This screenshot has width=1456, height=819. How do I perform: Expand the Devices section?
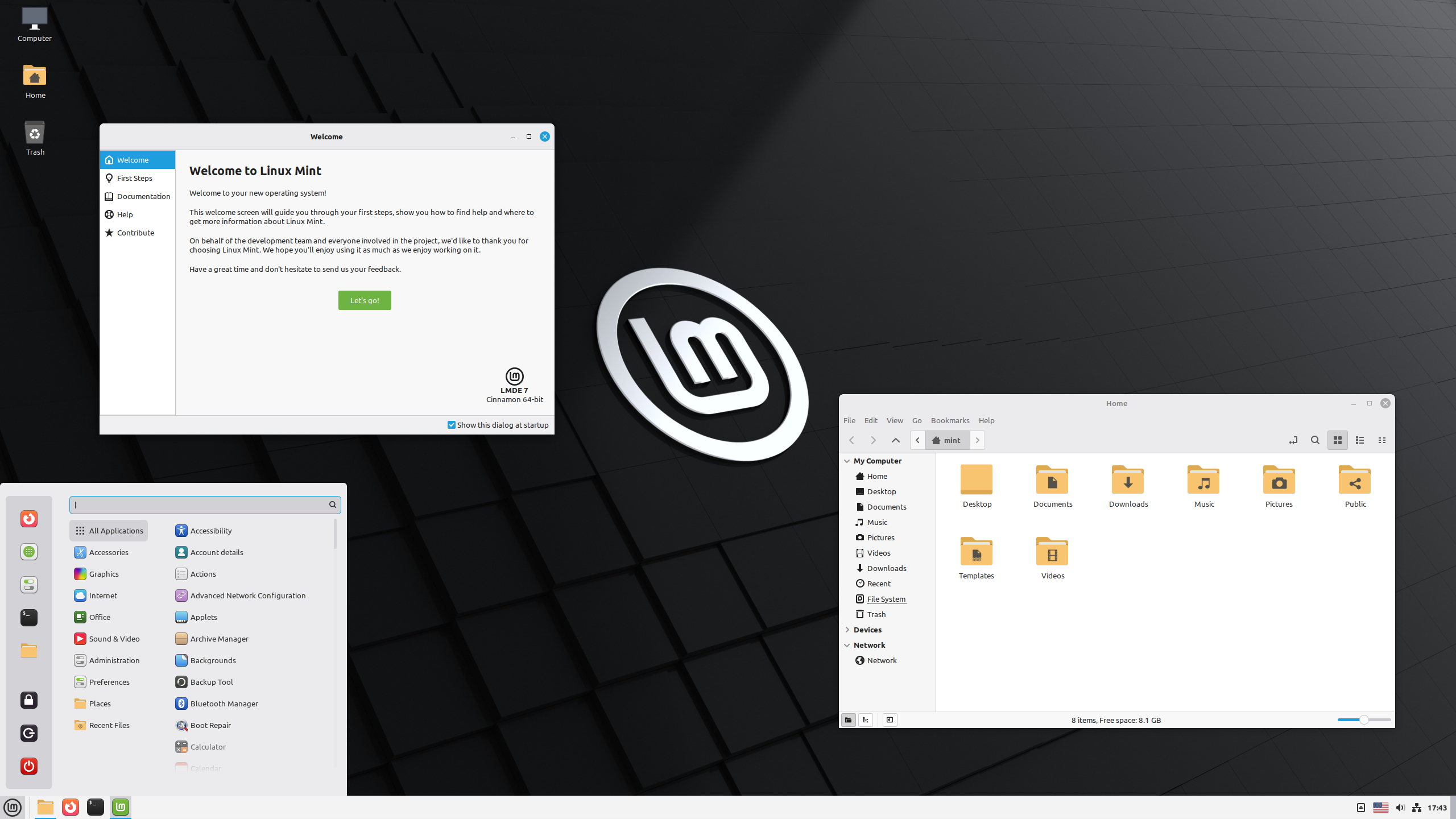point(847,630)
